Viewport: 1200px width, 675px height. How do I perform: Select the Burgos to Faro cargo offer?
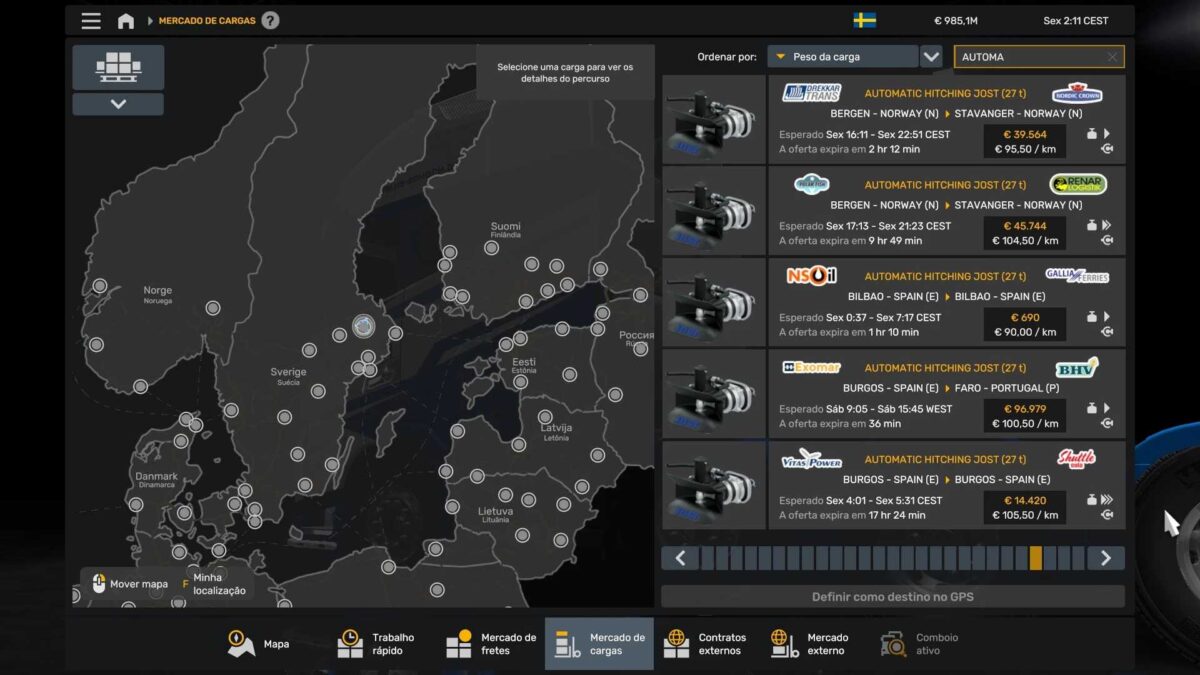[946, 393]
